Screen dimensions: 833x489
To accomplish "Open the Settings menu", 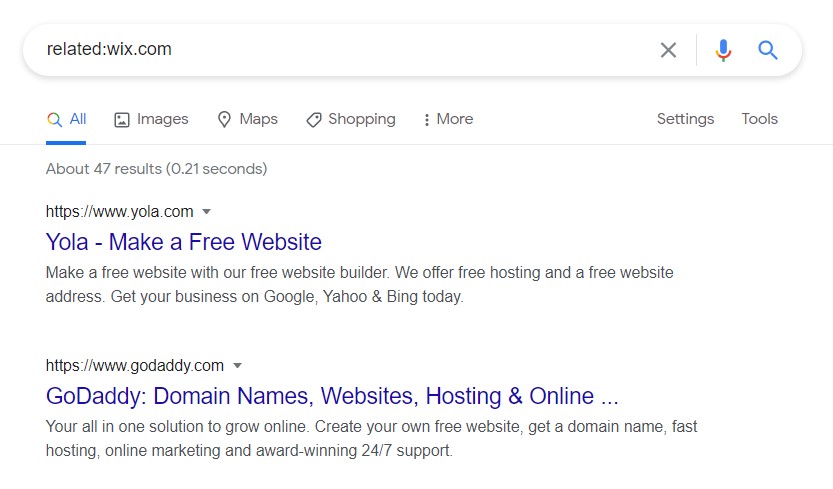I will click(685, 119).
